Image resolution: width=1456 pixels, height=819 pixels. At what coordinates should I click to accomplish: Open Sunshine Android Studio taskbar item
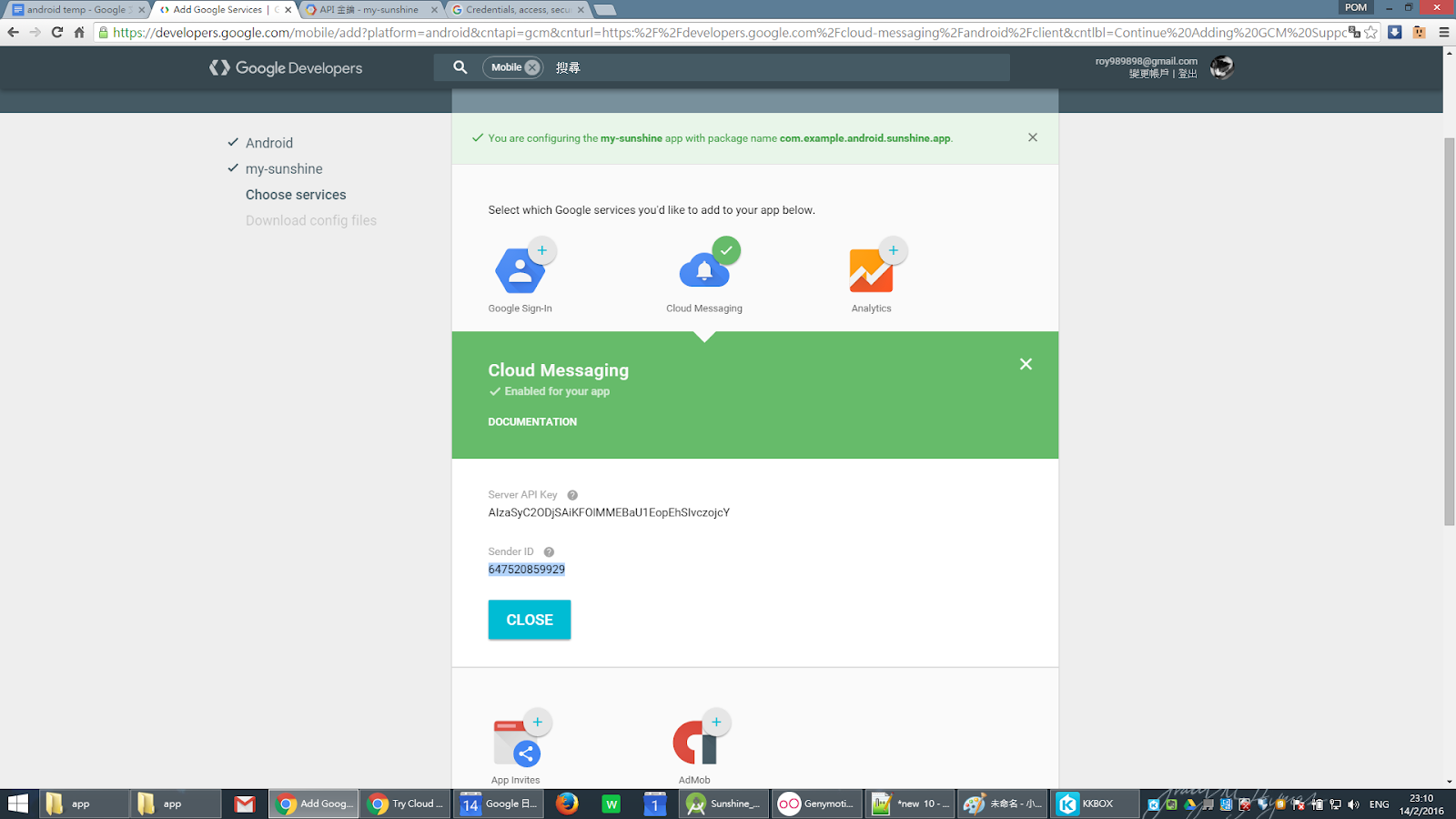[725, 804]
